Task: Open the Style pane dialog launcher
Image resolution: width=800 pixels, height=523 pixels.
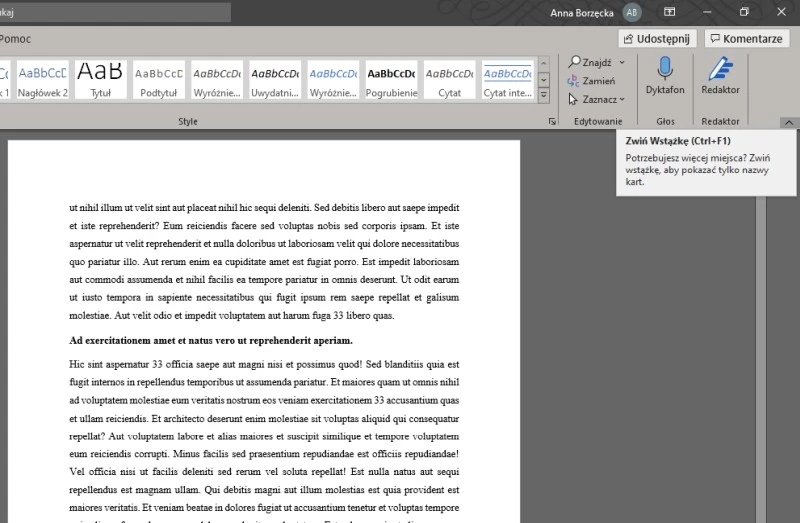Action: (x=552, y=122)
